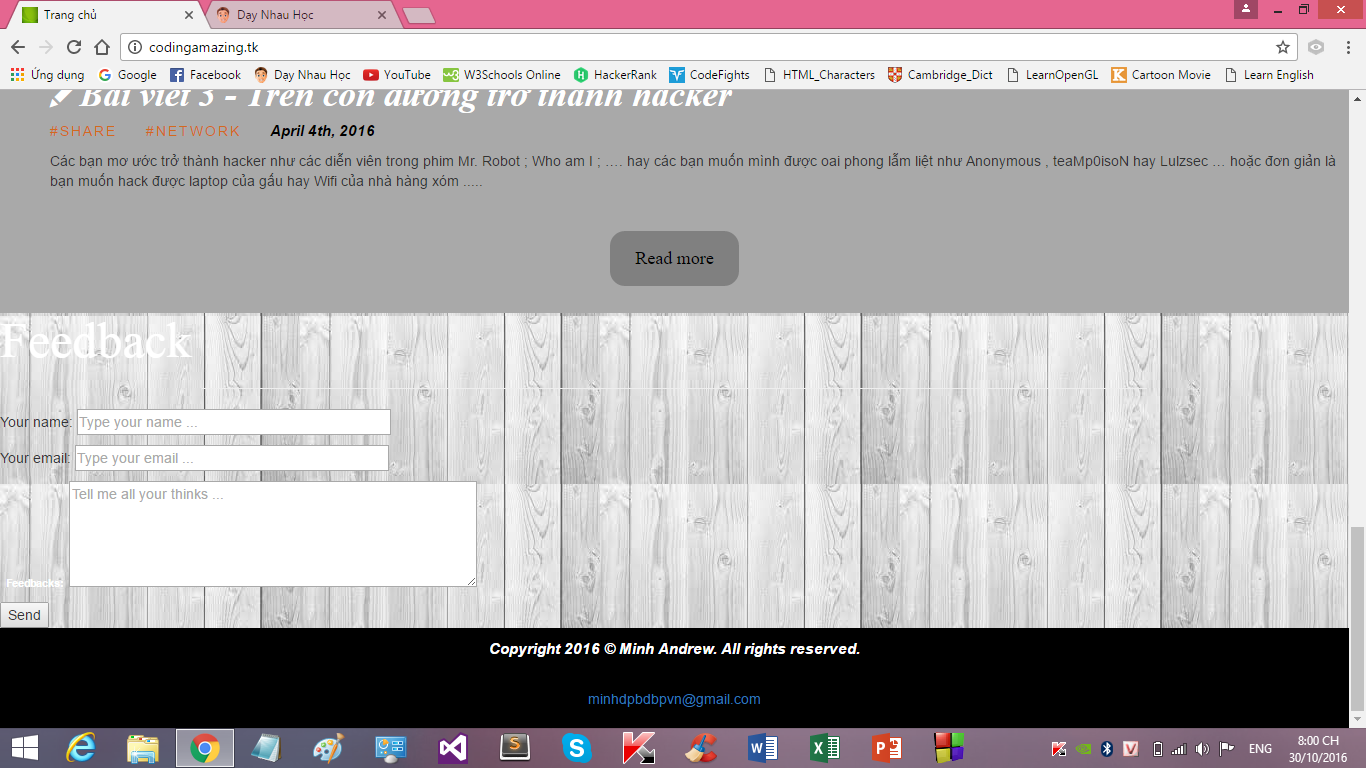Viewport: 1366px width, 768px height.
Task: Launch Visual Studio from the taskbar
Action: point(452,748)
